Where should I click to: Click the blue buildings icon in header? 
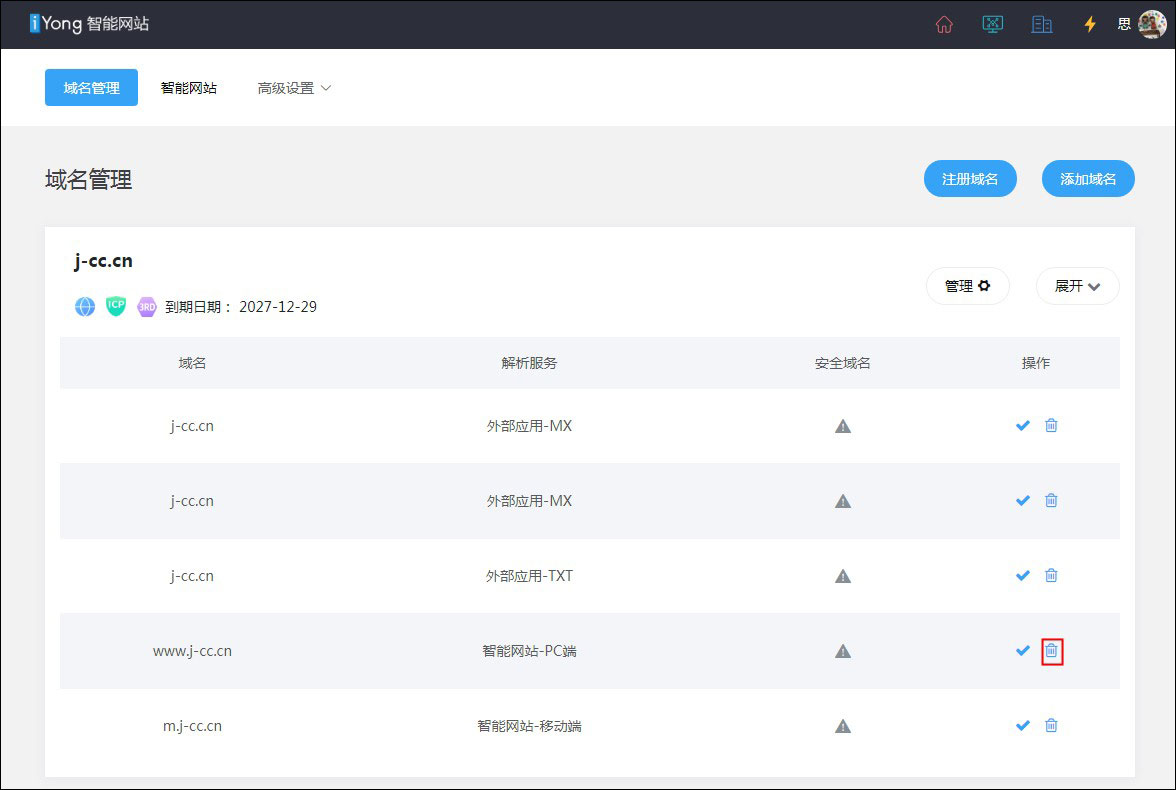coord(1041,25)
